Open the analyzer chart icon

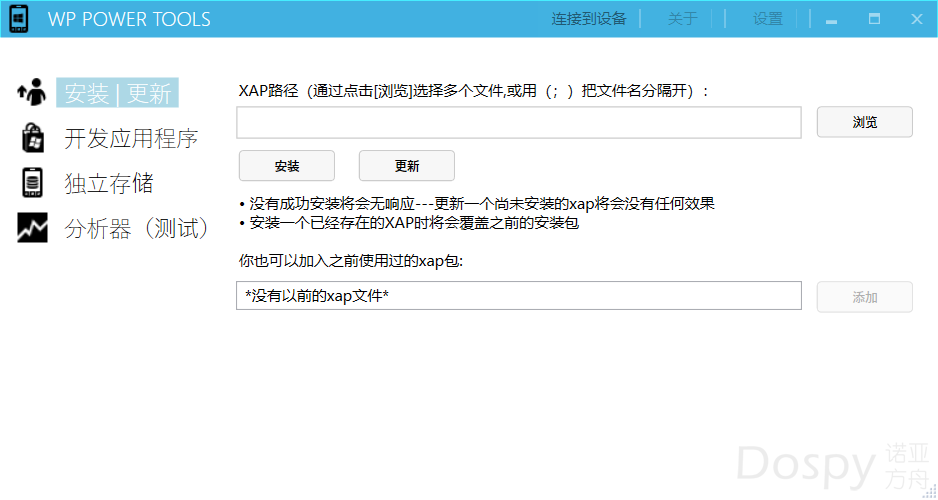pos(32,228)
